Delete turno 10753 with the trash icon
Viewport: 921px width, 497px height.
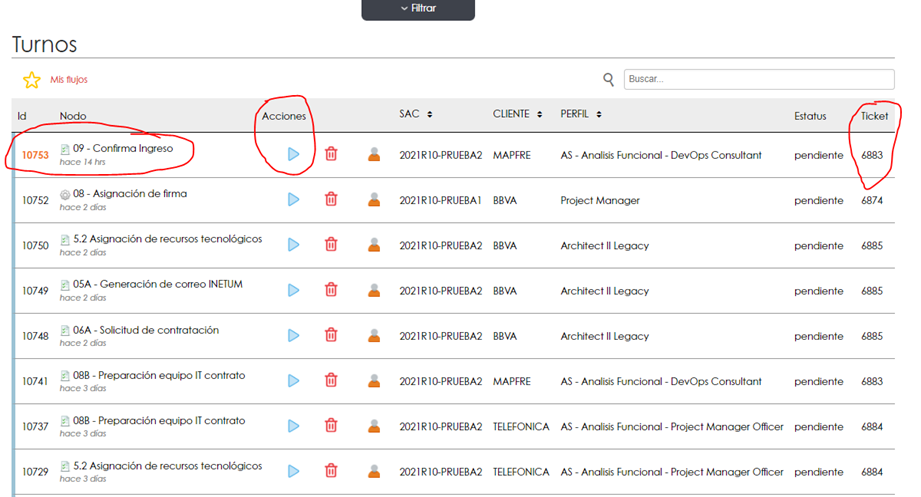tap(331, 154)
